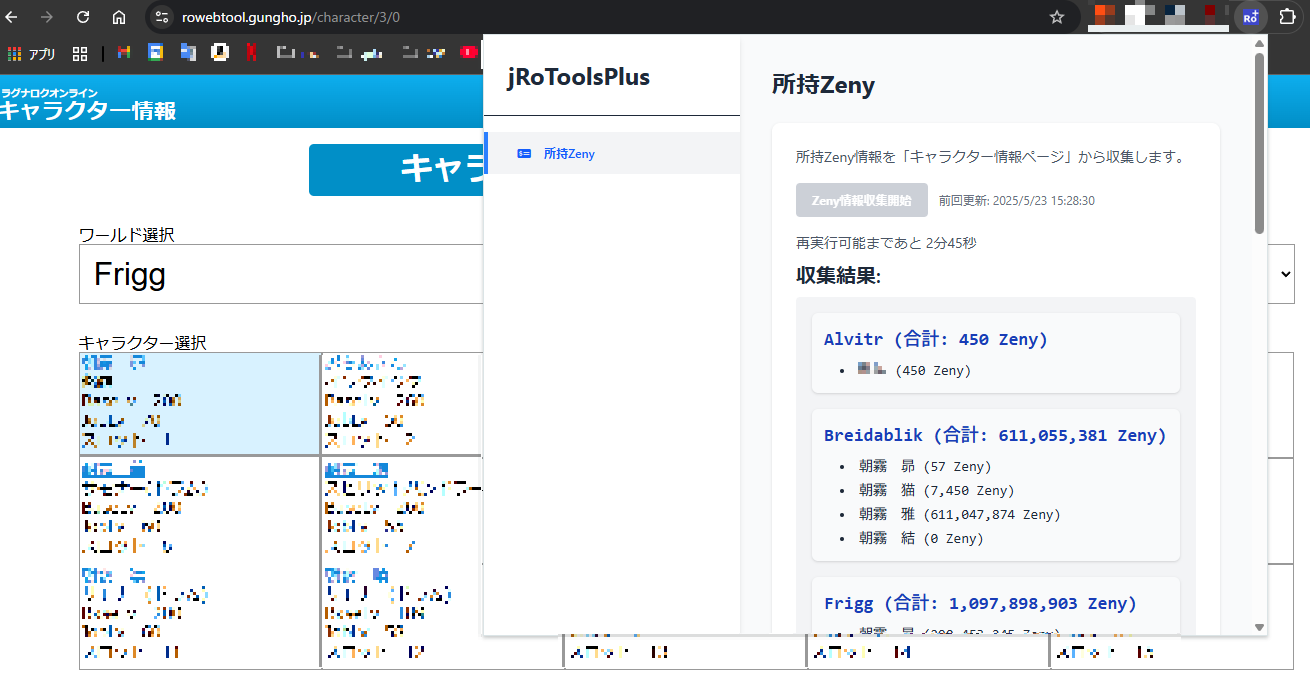The image size is (1310, 676).
Task: Select 所持Zeny in the jRoToolsPlus sidebar
Action: coord(612,153)
